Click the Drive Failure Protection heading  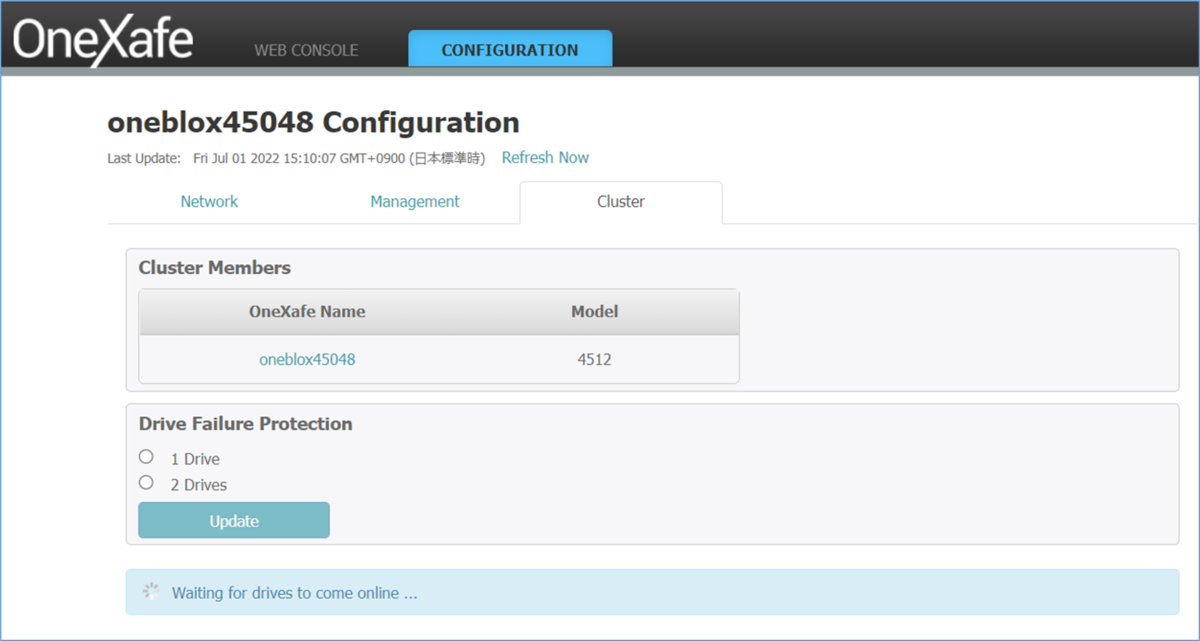pos(245,424)
